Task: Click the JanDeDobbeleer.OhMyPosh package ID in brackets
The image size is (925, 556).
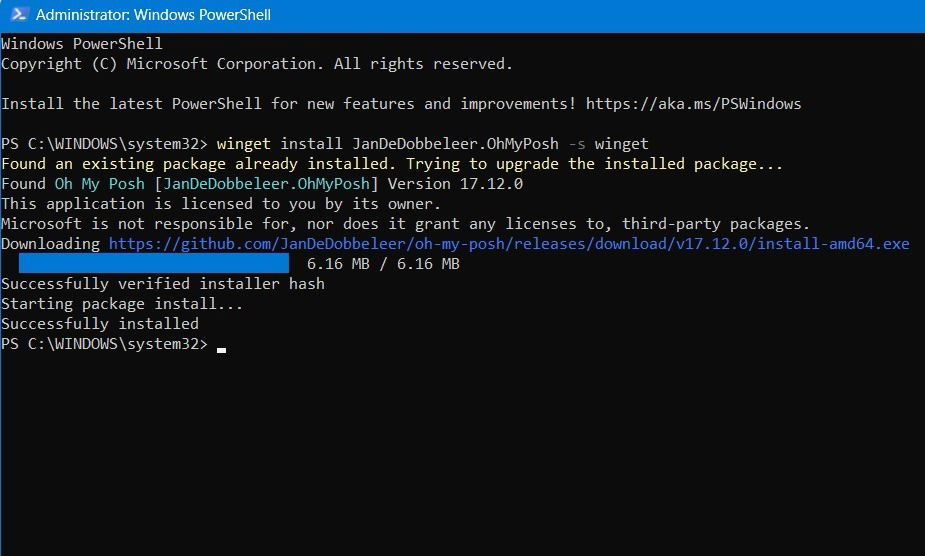Action: point(266,184)
